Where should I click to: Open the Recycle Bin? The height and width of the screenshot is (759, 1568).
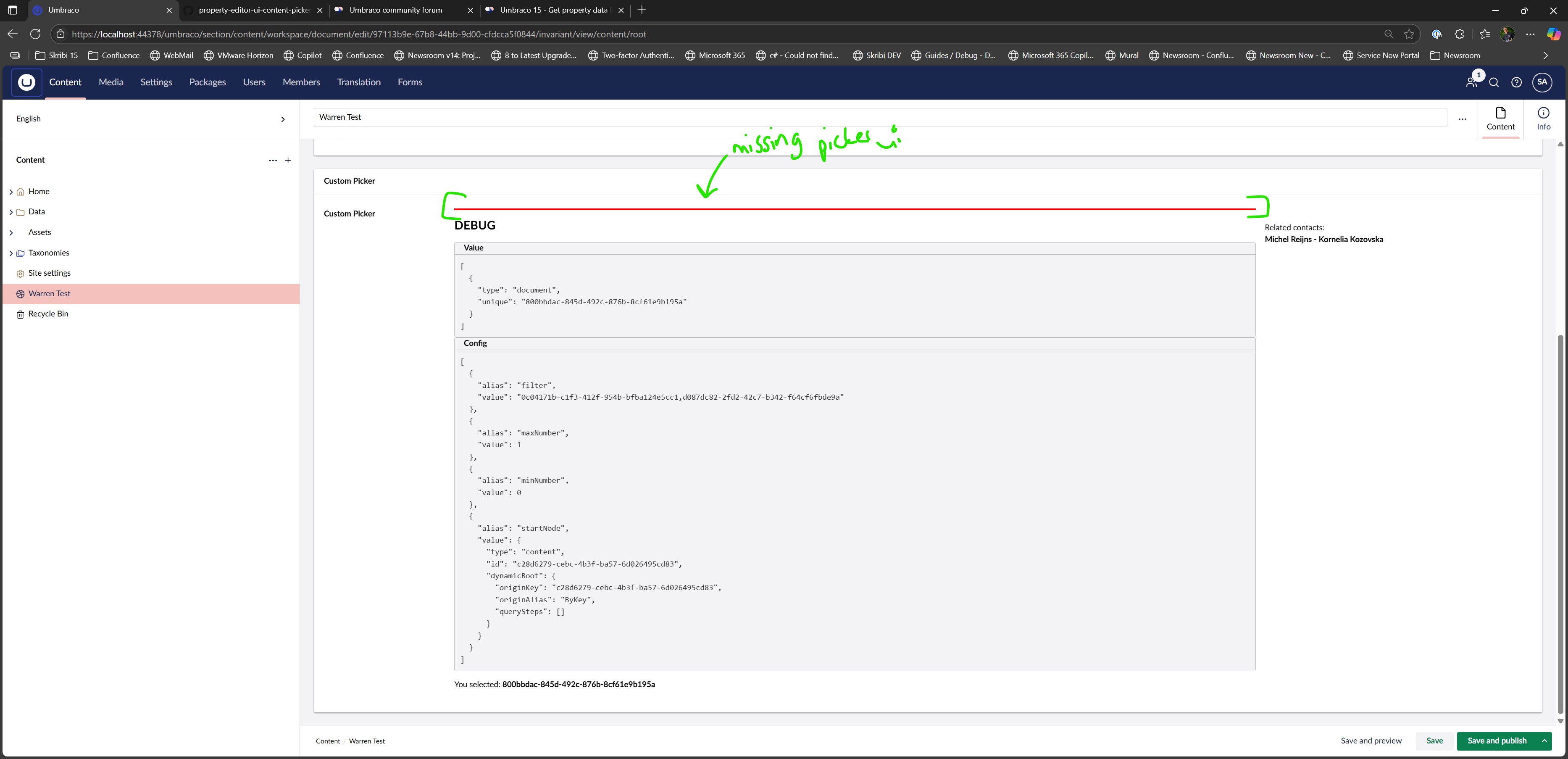click(x=48, y=314)
